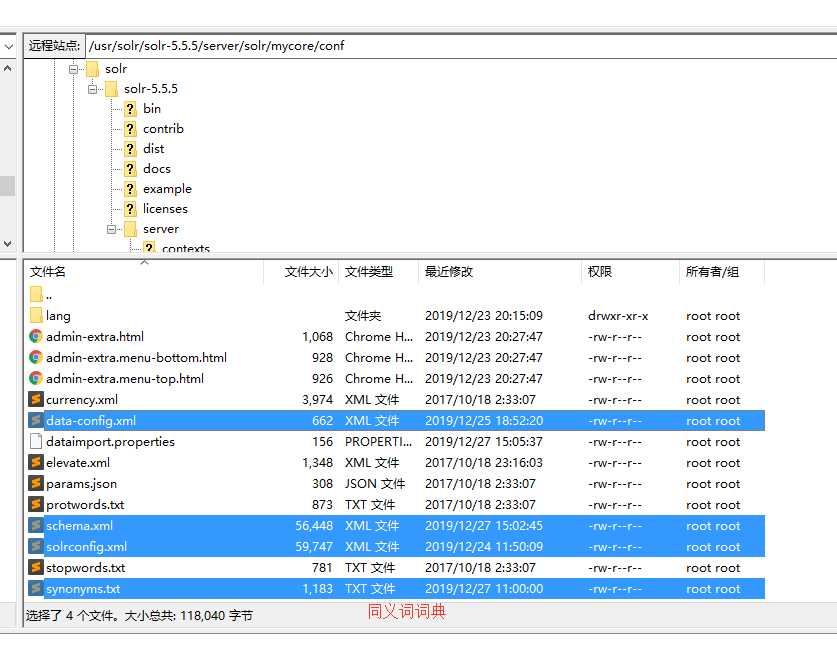Screen dimensions: 837x666
Task: Click Sublime icon of elevate.xml
Action: click(36, 462)
